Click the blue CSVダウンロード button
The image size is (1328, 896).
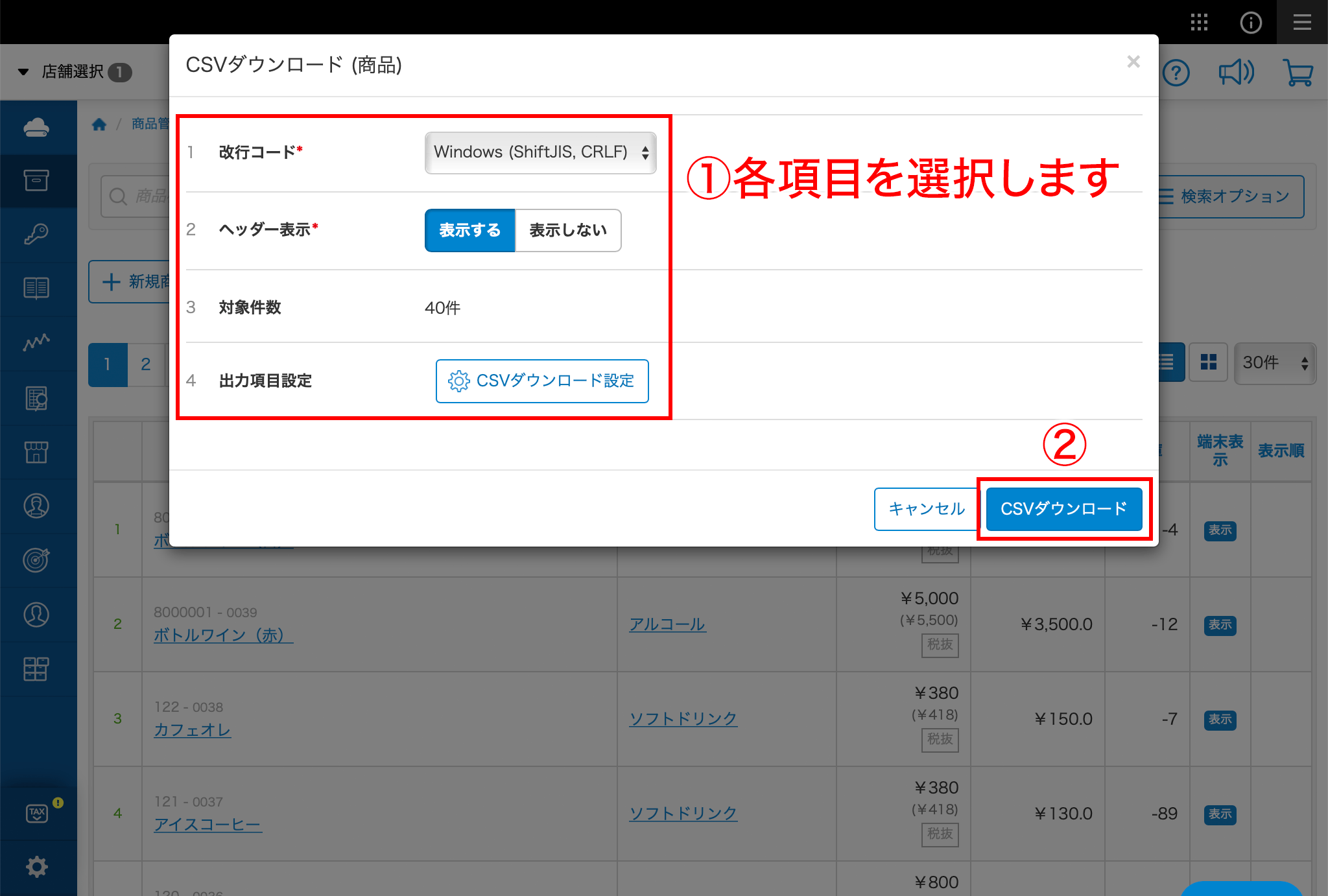point(1063,509)
